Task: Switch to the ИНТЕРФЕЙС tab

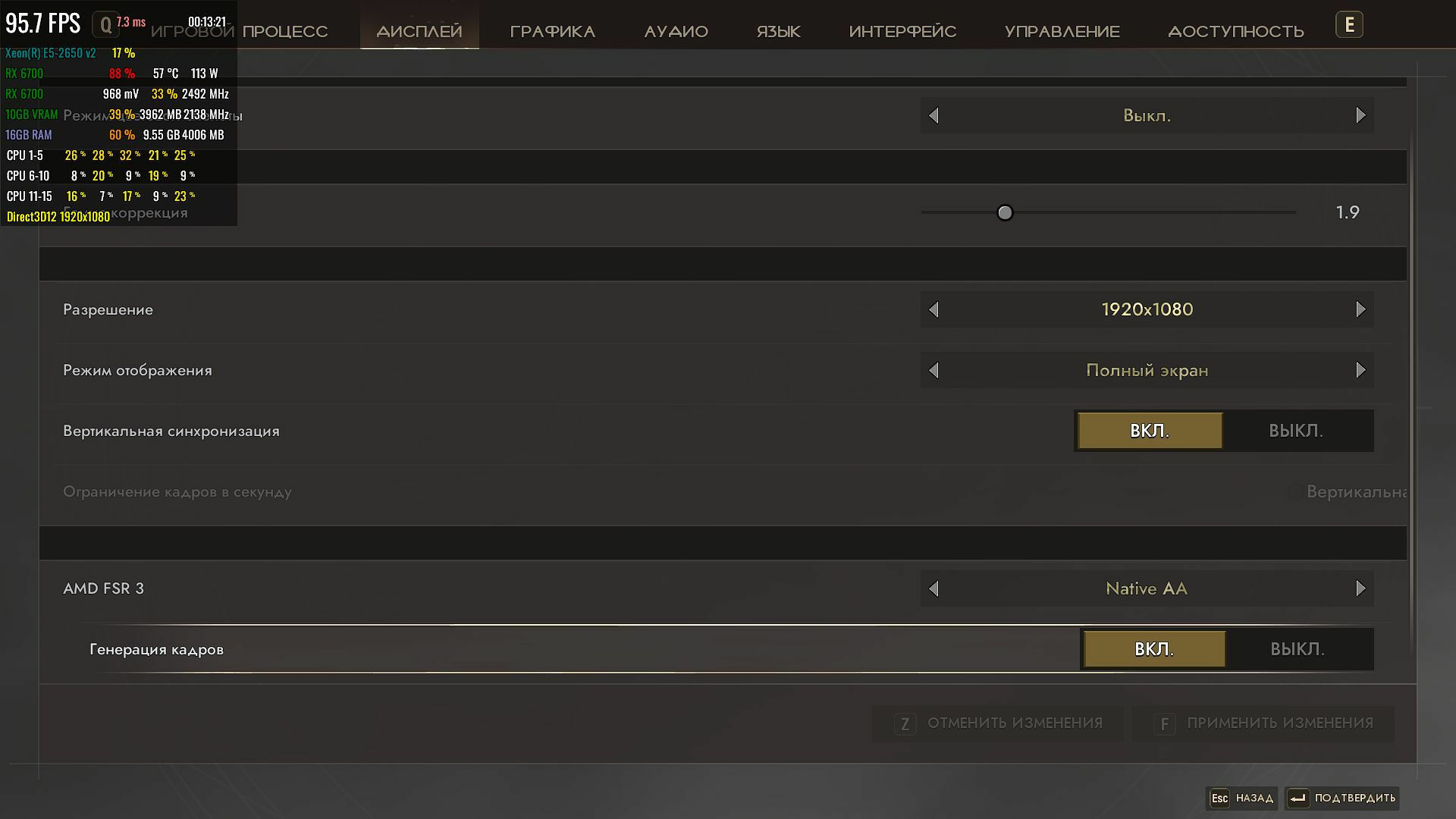Action: coord(902,32)
